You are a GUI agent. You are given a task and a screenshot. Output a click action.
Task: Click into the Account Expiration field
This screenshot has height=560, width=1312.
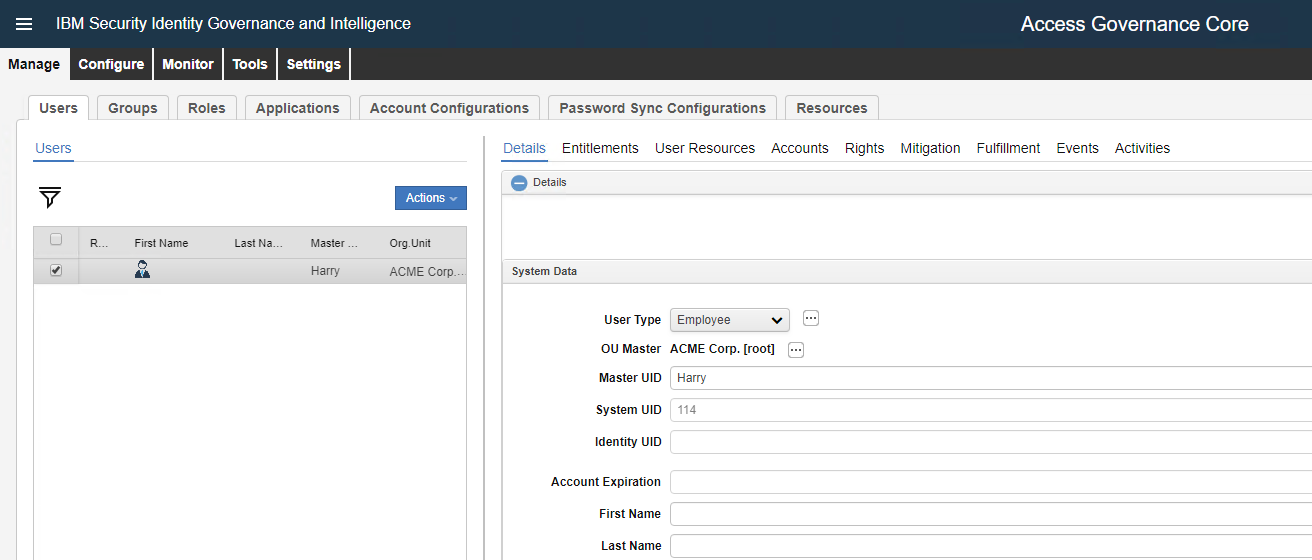[x=991, y=482]
